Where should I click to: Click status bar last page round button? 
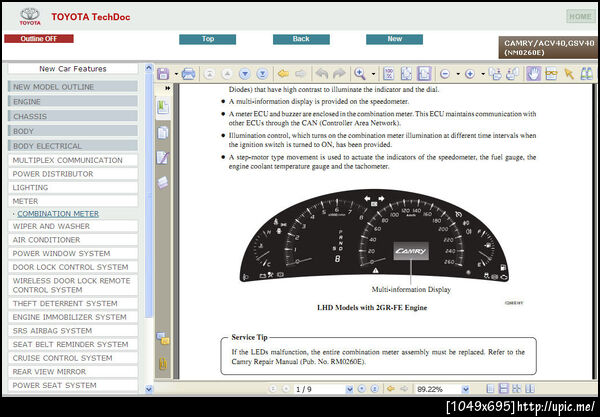(375, 389)
